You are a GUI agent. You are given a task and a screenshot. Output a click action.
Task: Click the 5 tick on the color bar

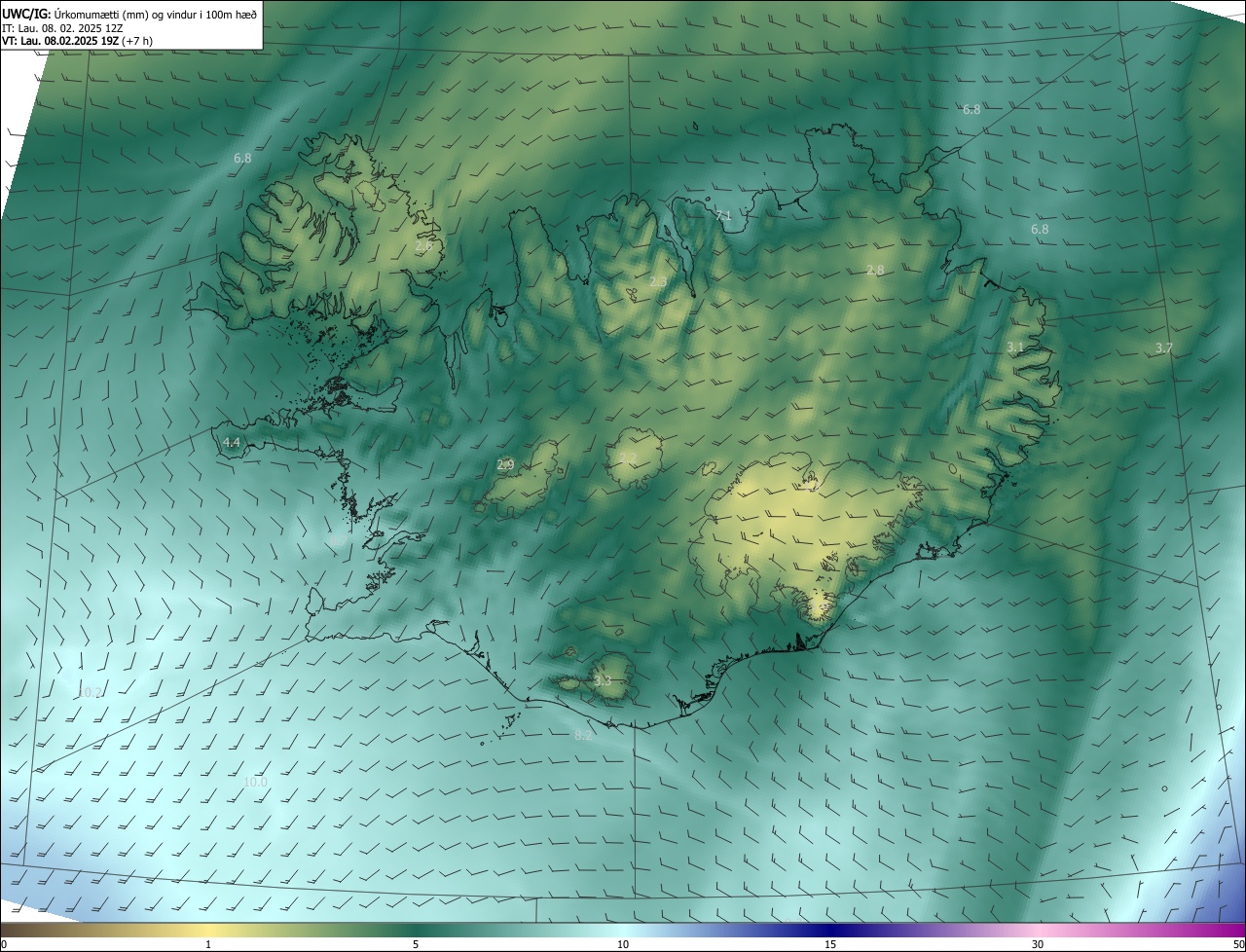pyautogui.click(x=416, y=944)
